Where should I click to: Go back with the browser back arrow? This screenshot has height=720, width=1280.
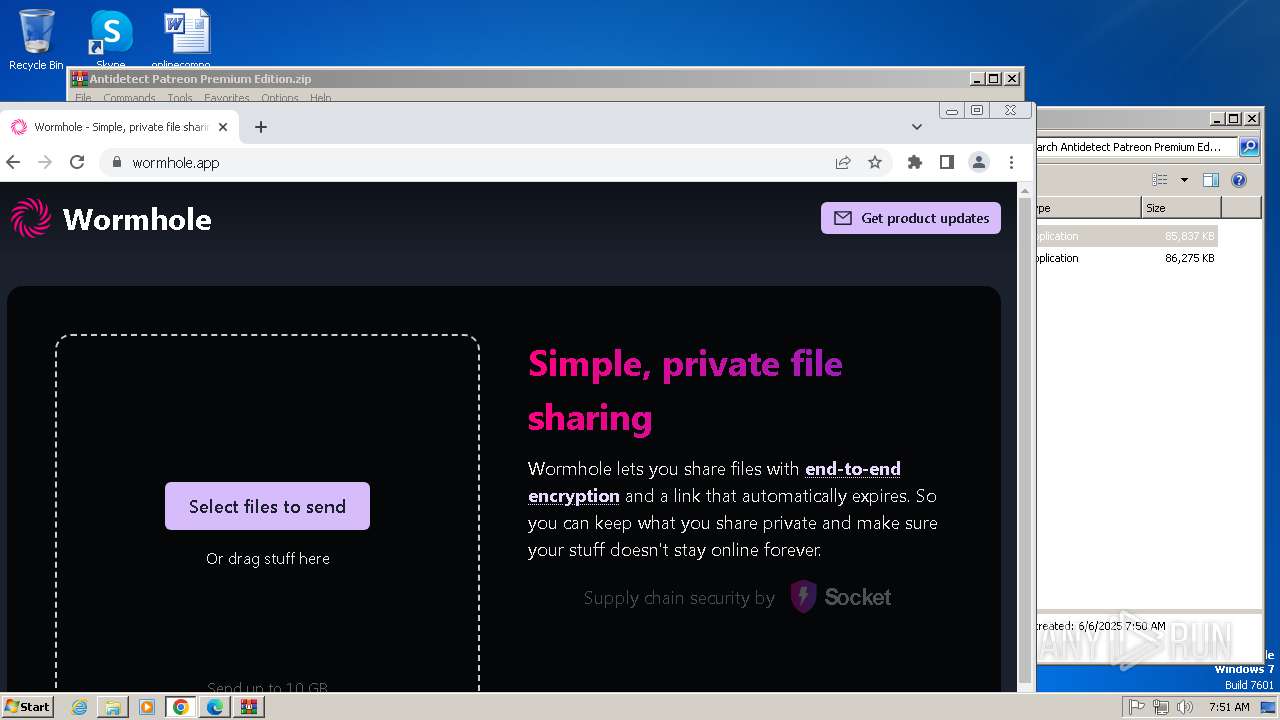pos(13,162)
